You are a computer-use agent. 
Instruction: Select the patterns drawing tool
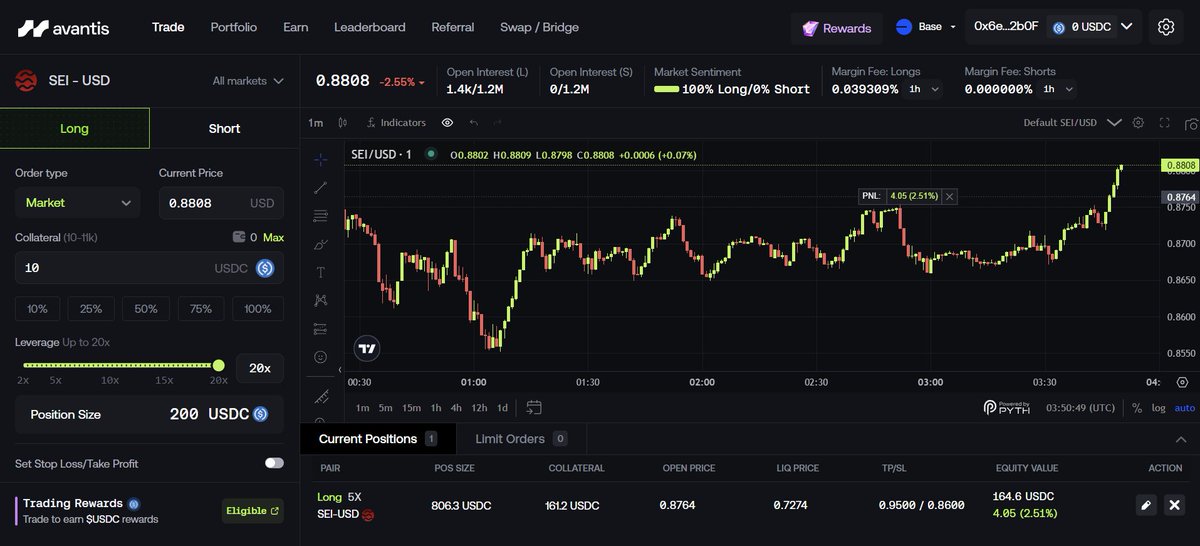tap(320, 300)
